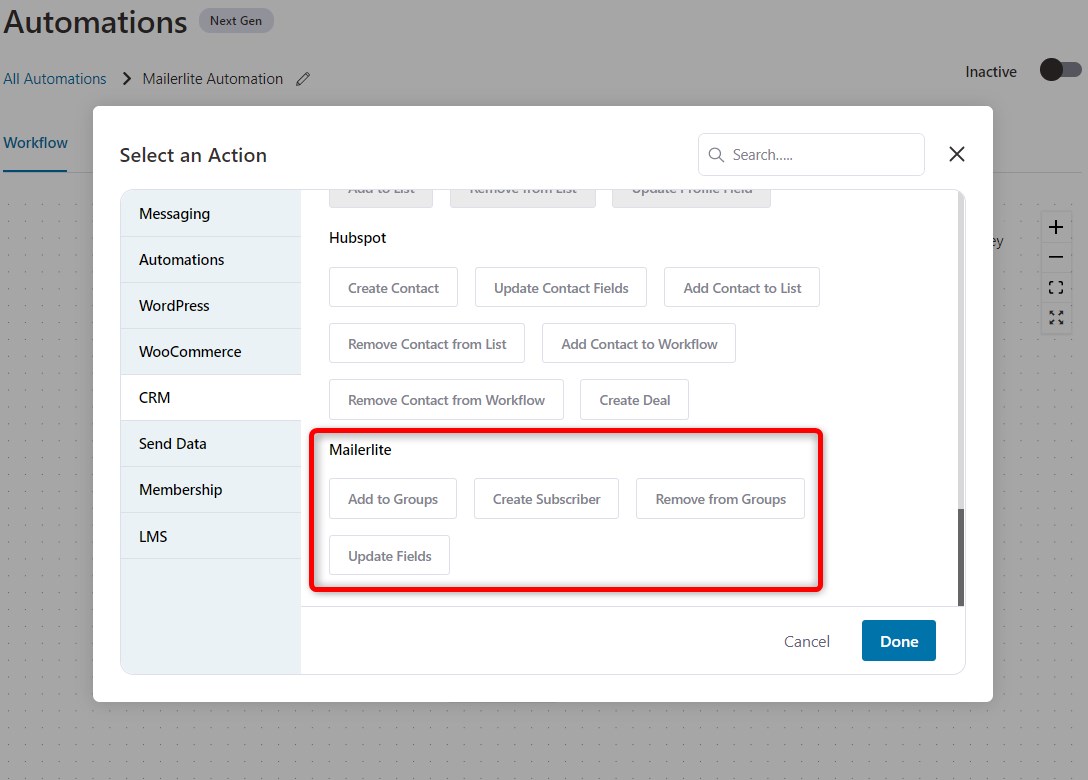
Task: Select Mailerlite Add to Groups action
Action: point(393,499)
